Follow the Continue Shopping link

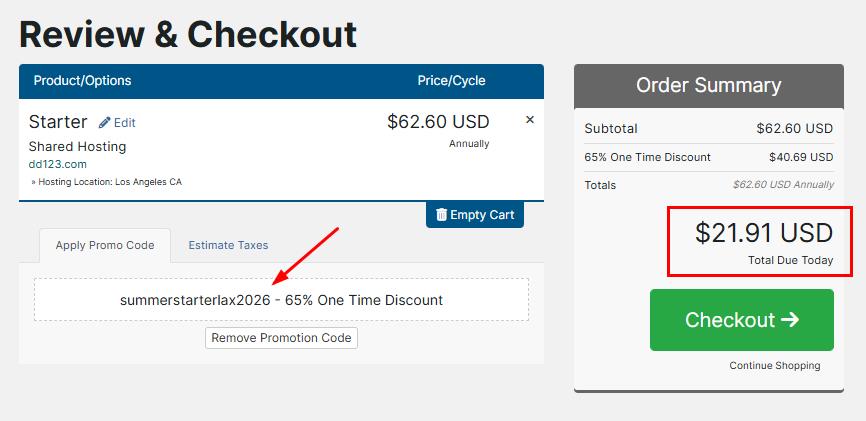tap(774, 366)
